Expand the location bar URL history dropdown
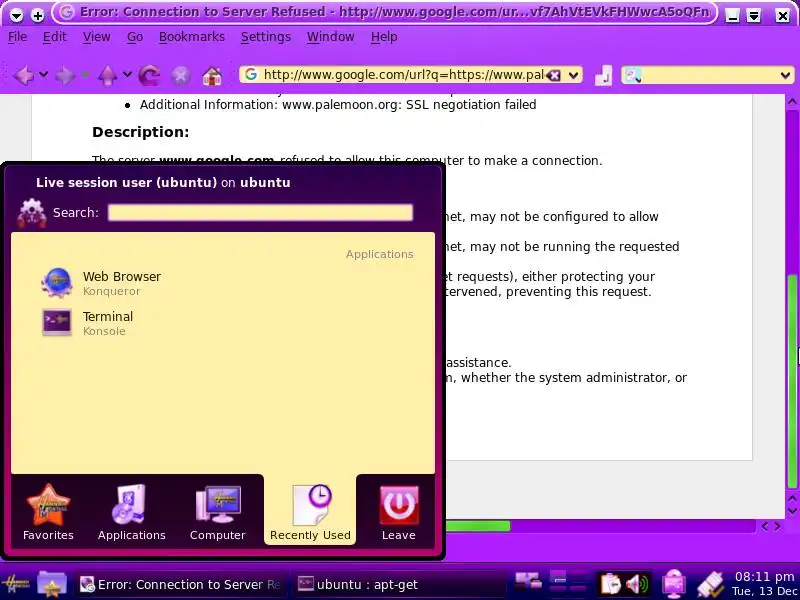Viewport: 800px width, 600px height. tap(573, 76)
